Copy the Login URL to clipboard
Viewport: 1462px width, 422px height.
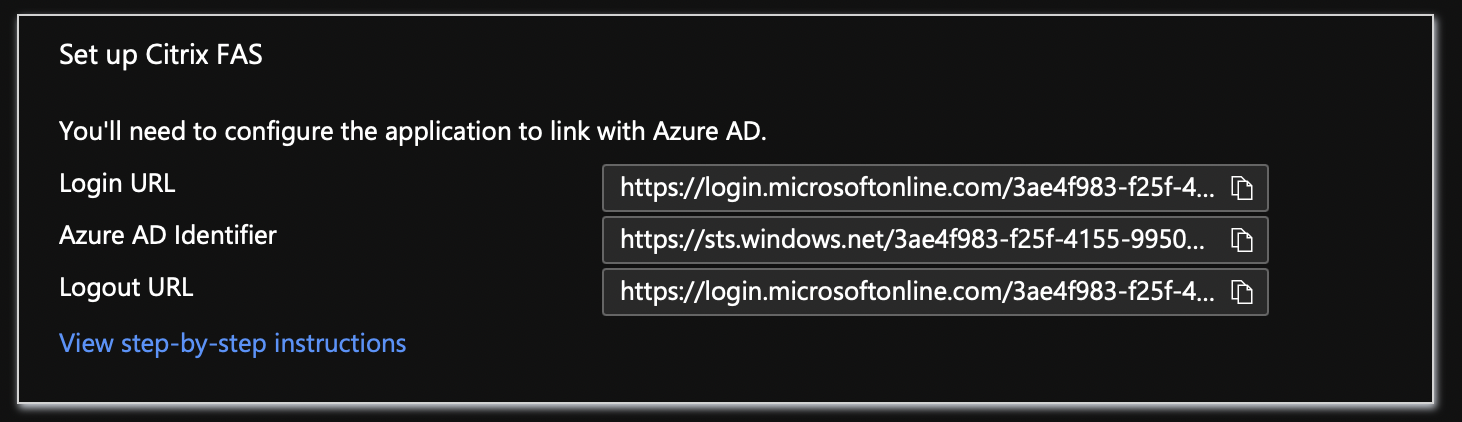click(1241, 187)
